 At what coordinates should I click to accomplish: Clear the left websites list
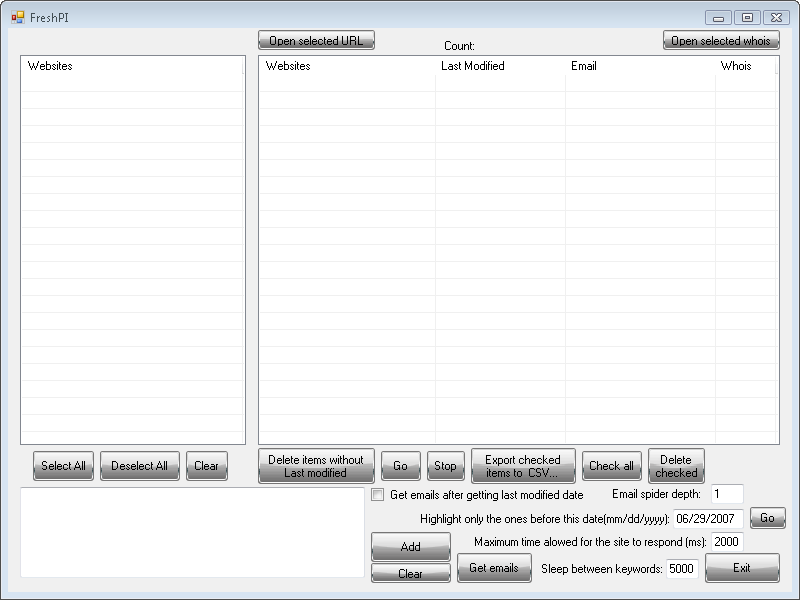pyautogui.click(x=207, y=466)
